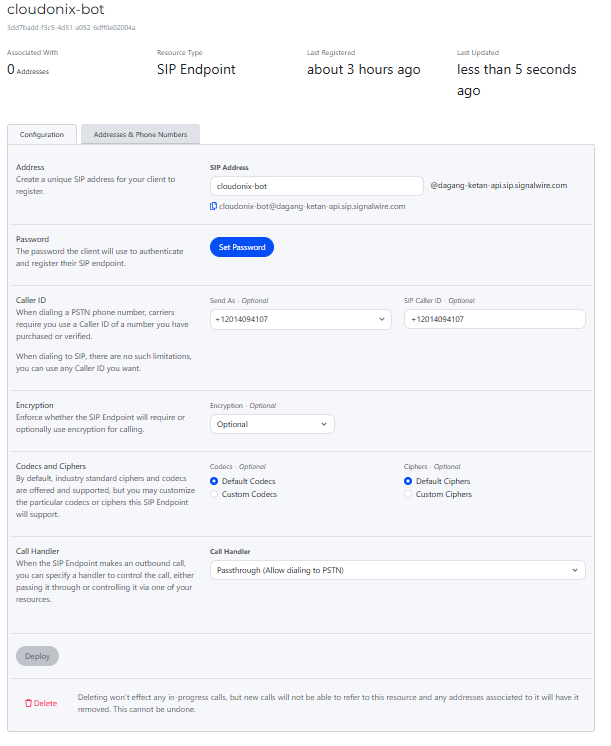Select the Custom Codecs radio button
611x746 pixels.
214,494
